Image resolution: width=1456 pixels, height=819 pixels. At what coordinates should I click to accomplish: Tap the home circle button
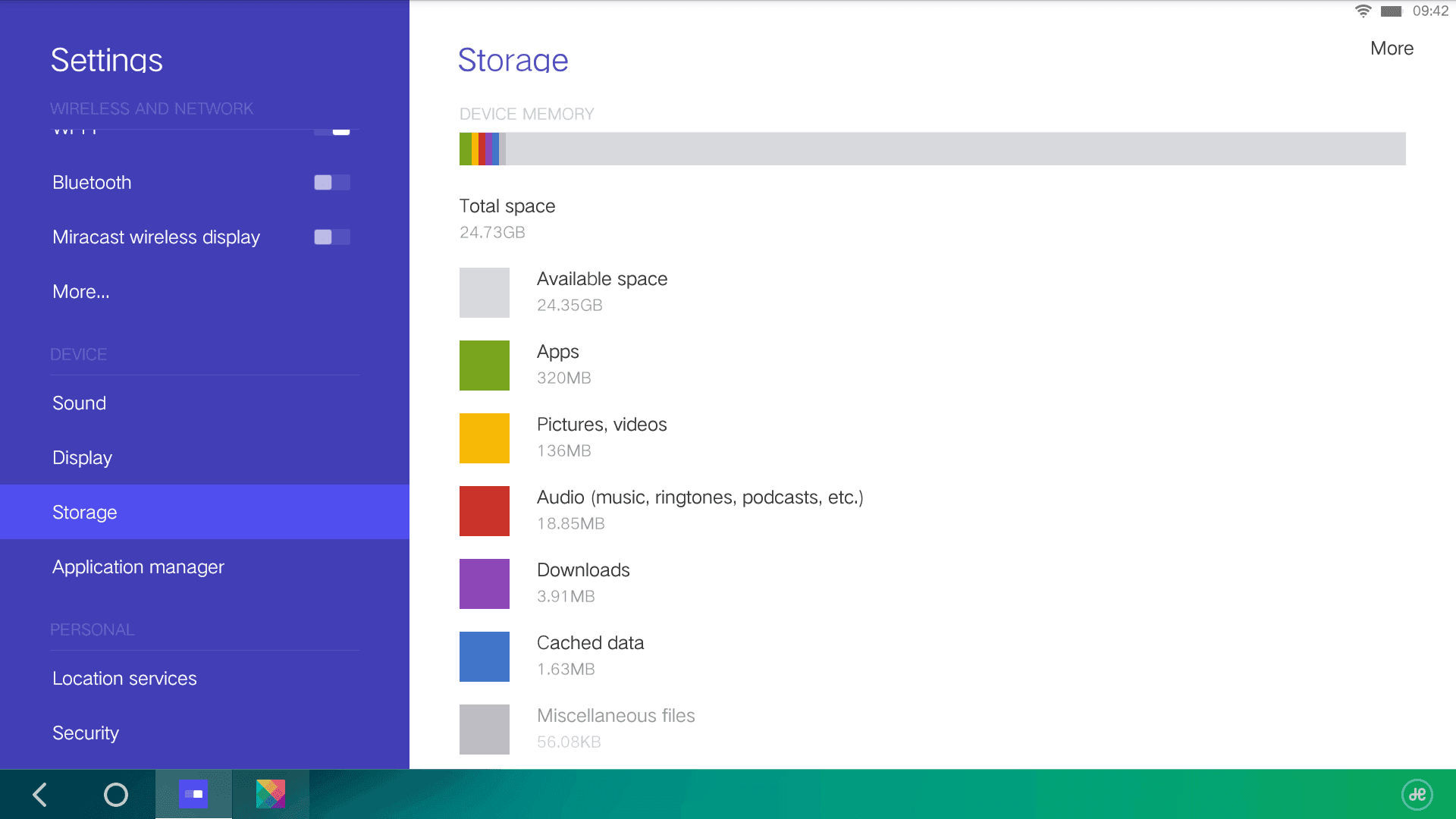(x=115, y=794)
